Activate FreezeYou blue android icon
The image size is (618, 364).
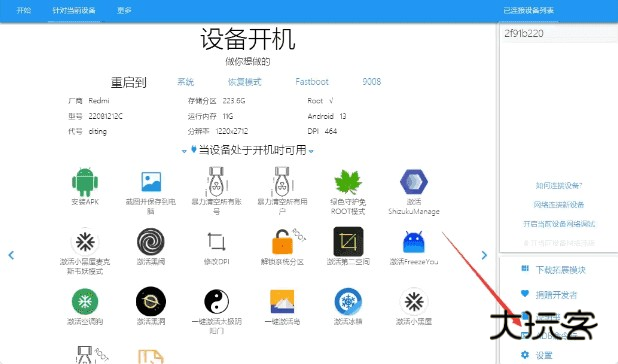click(413, 241)
